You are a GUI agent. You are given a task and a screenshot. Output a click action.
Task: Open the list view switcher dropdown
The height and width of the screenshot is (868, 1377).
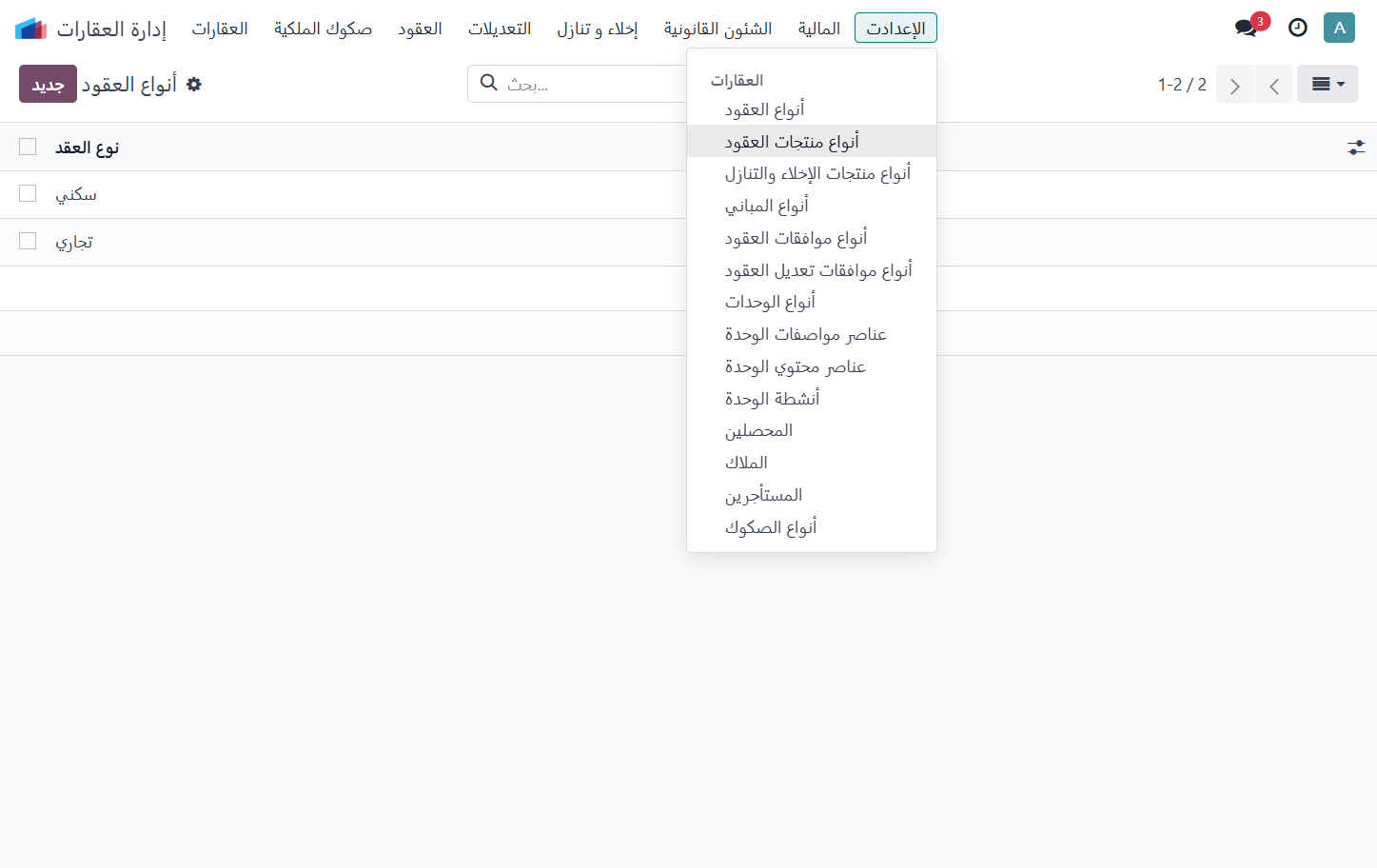point(1328,85)
